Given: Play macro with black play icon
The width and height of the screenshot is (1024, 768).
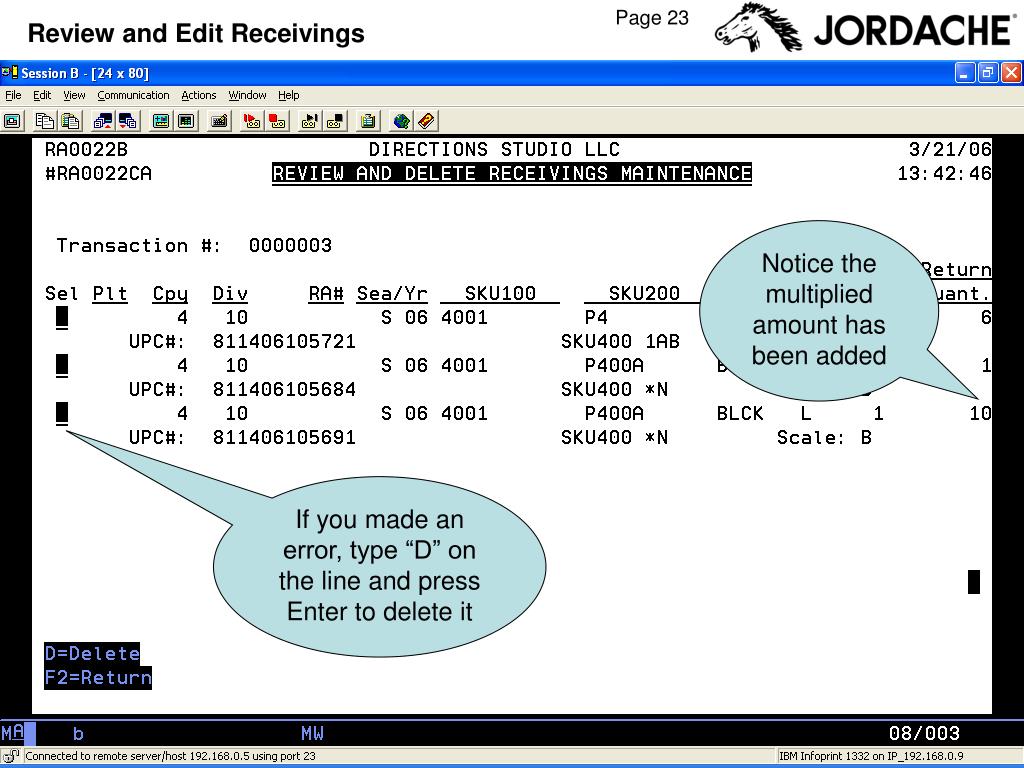Looking at the screenshot, I should [310, 121].
